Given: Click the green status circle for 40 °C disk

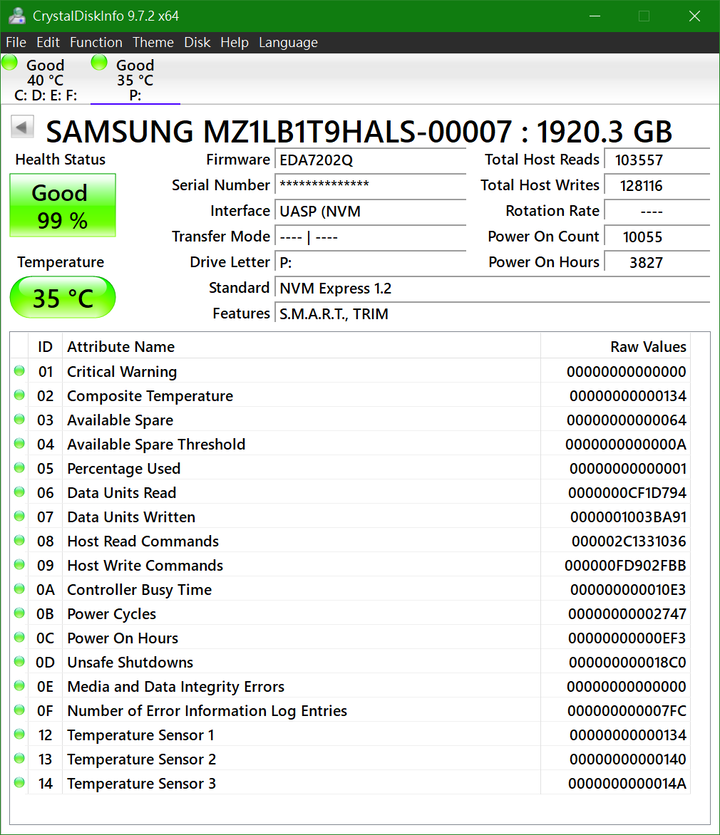Looking at the screenshot, I should point(10,63).
